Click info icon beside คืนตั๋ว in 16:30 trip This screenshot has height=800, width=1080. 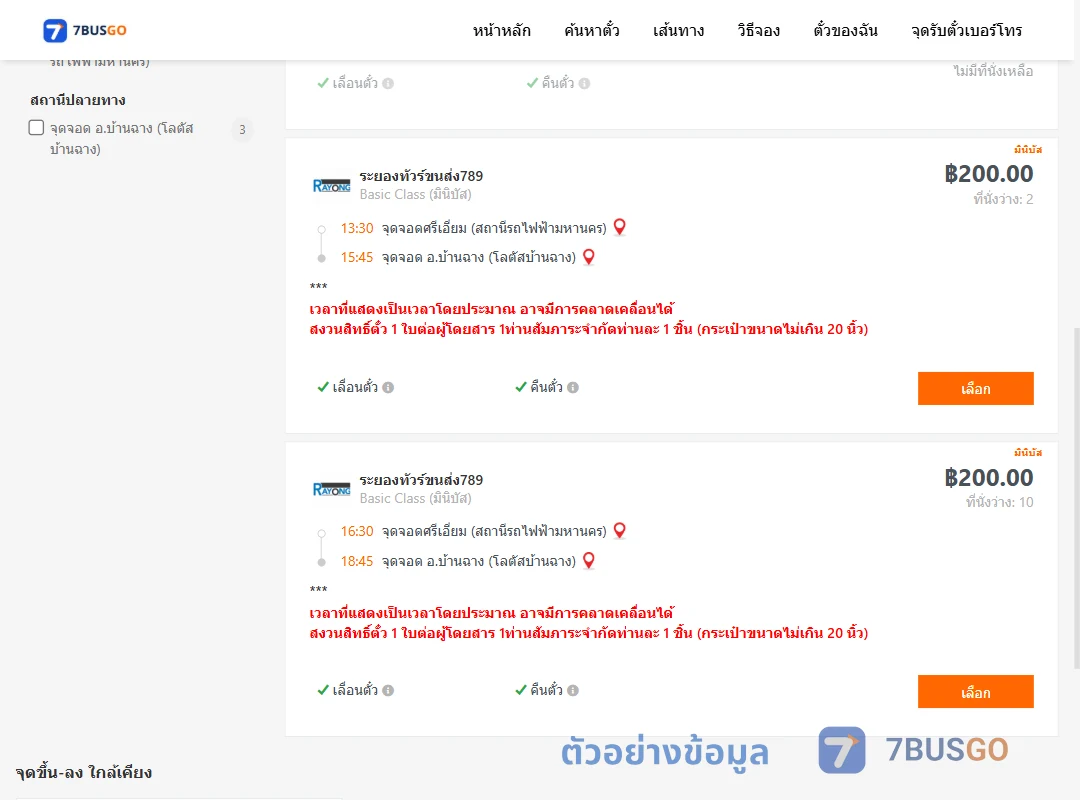coord(573,690)
